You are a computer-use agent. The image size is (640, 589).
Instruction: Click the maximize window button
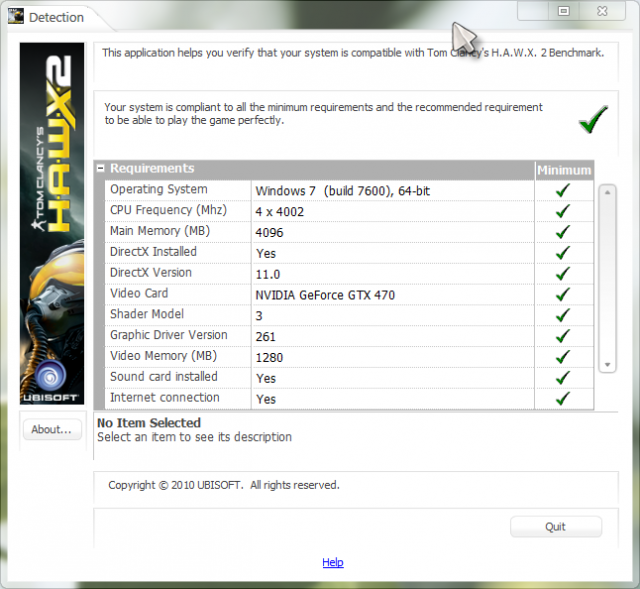tap(564, 11)
